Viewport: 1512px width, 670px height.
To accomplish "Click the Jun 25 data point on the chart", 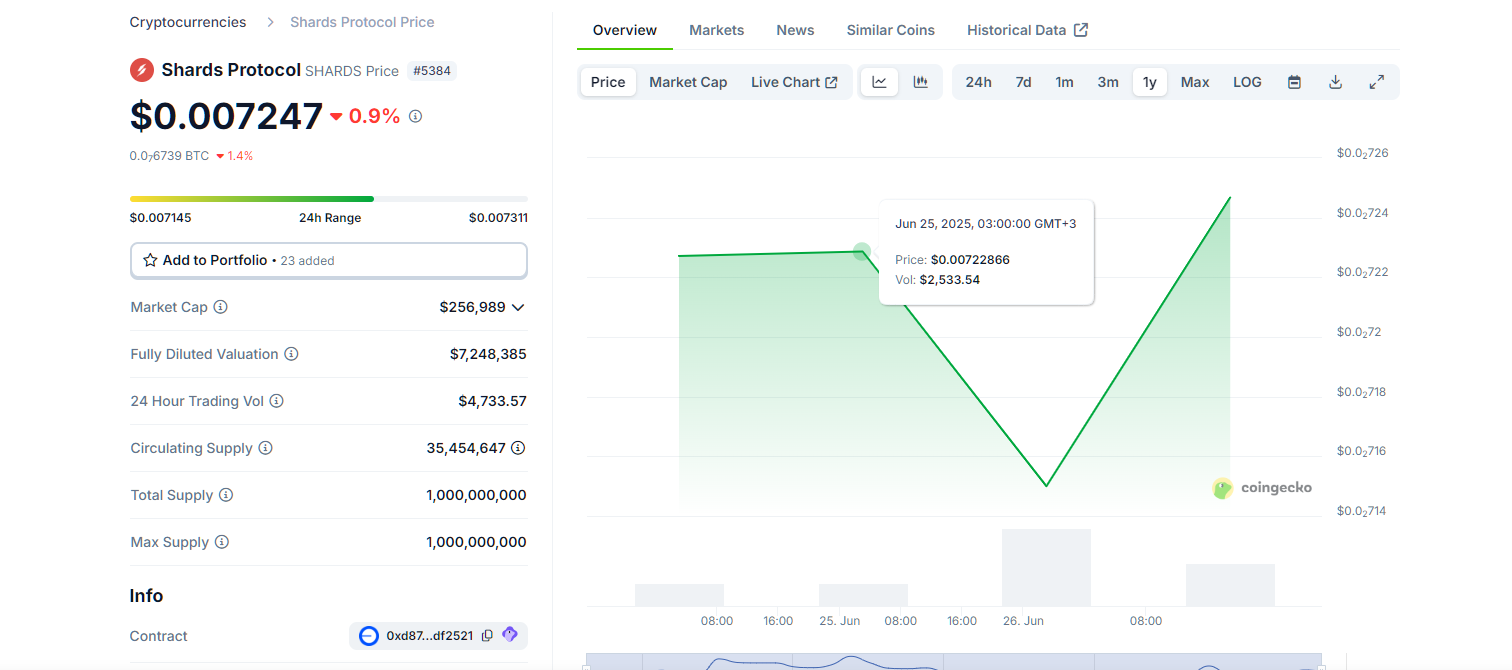I will 862,251.
